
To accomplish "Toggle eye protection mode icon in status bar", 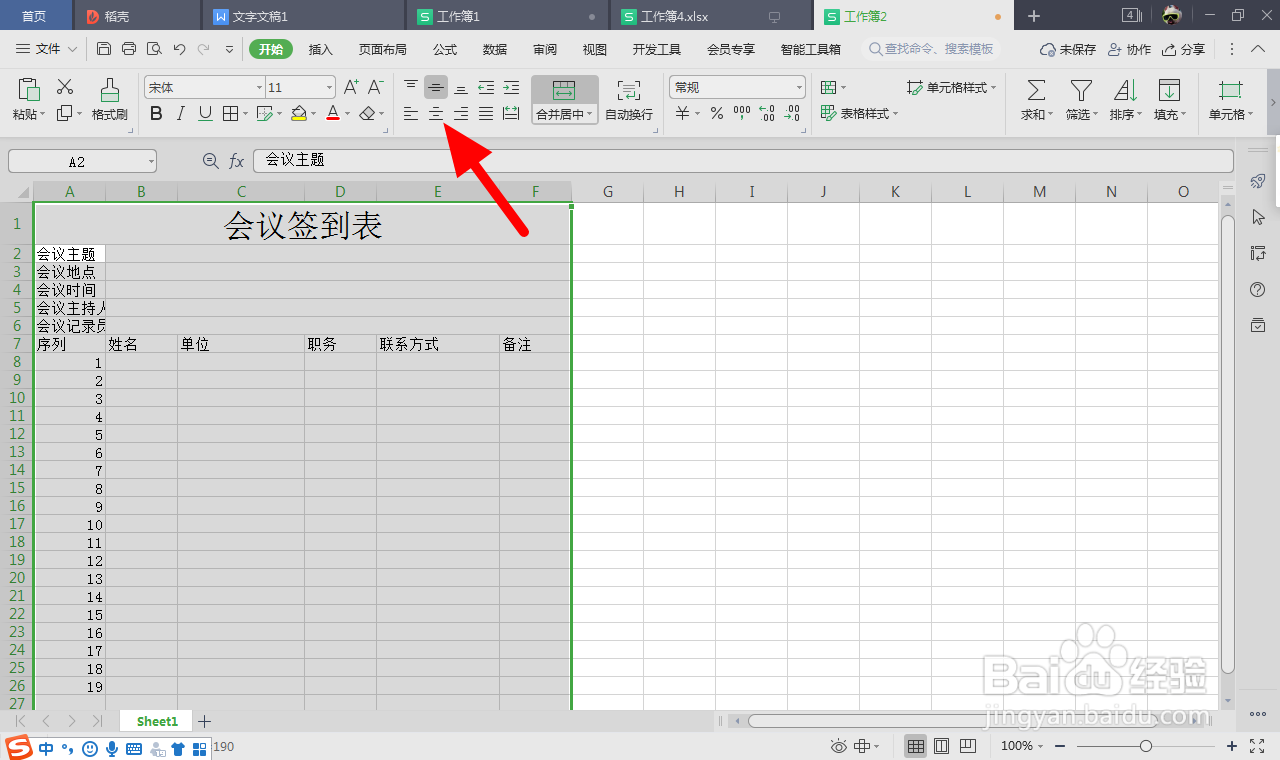I will 839,746.
